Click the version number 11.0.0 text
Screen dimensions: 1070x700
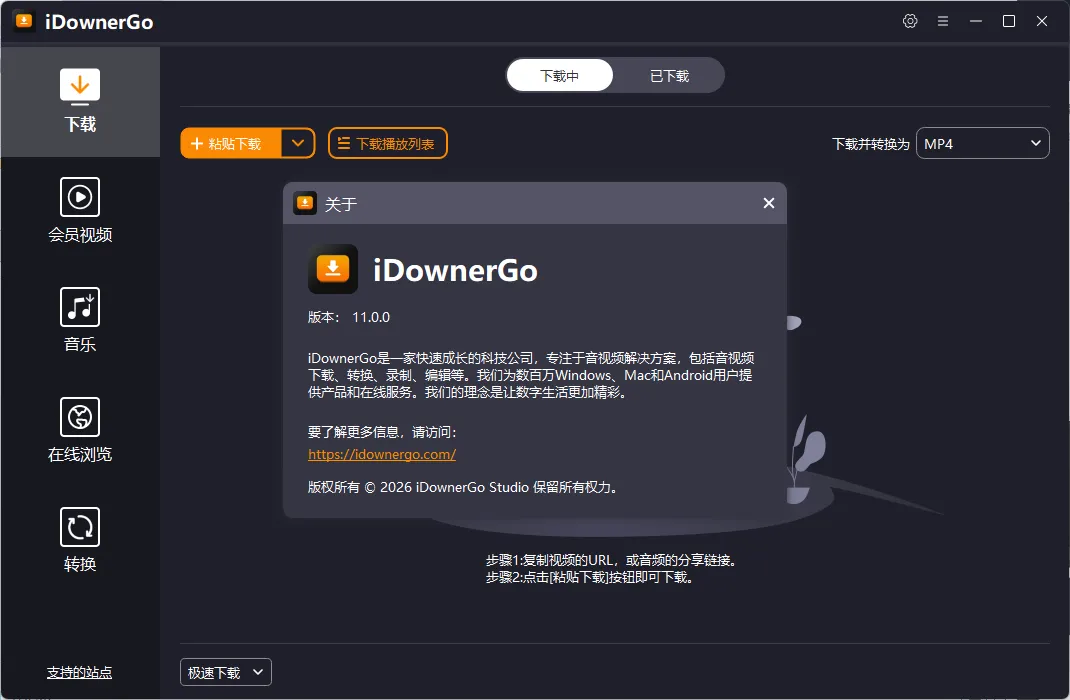(371, 317)
